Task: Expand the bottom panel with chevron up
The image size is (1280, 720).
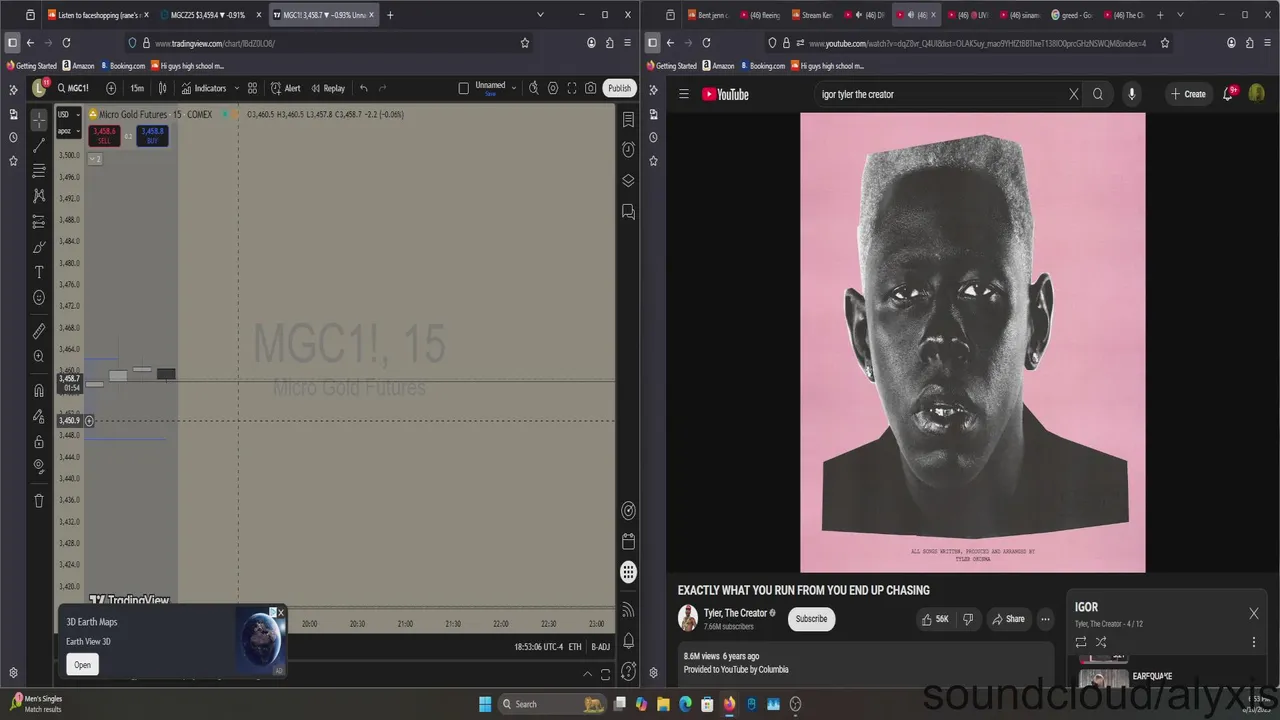Action: [x=587, y=675]
